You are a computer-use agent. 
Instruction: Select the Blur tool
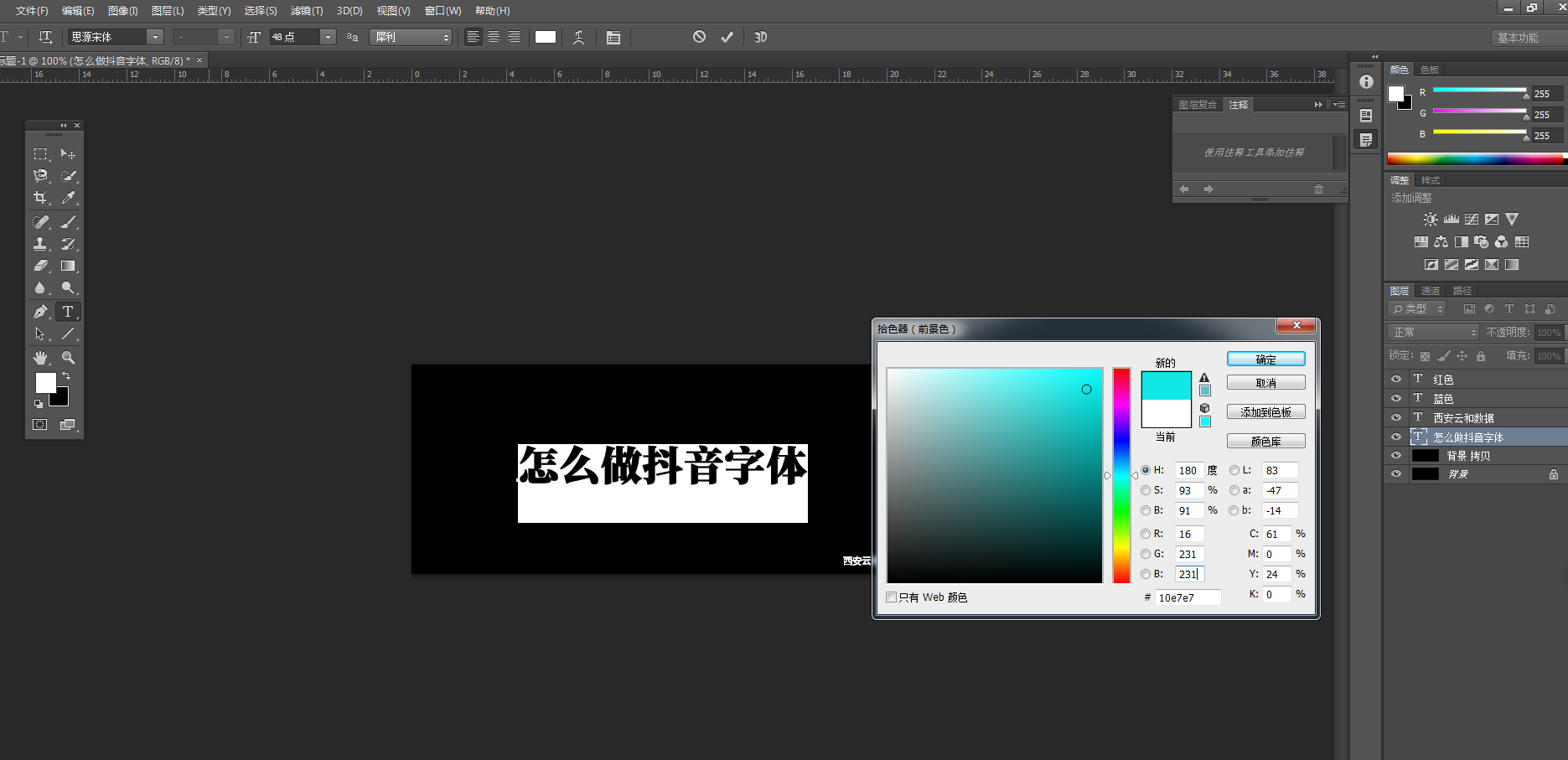[40, 287]
